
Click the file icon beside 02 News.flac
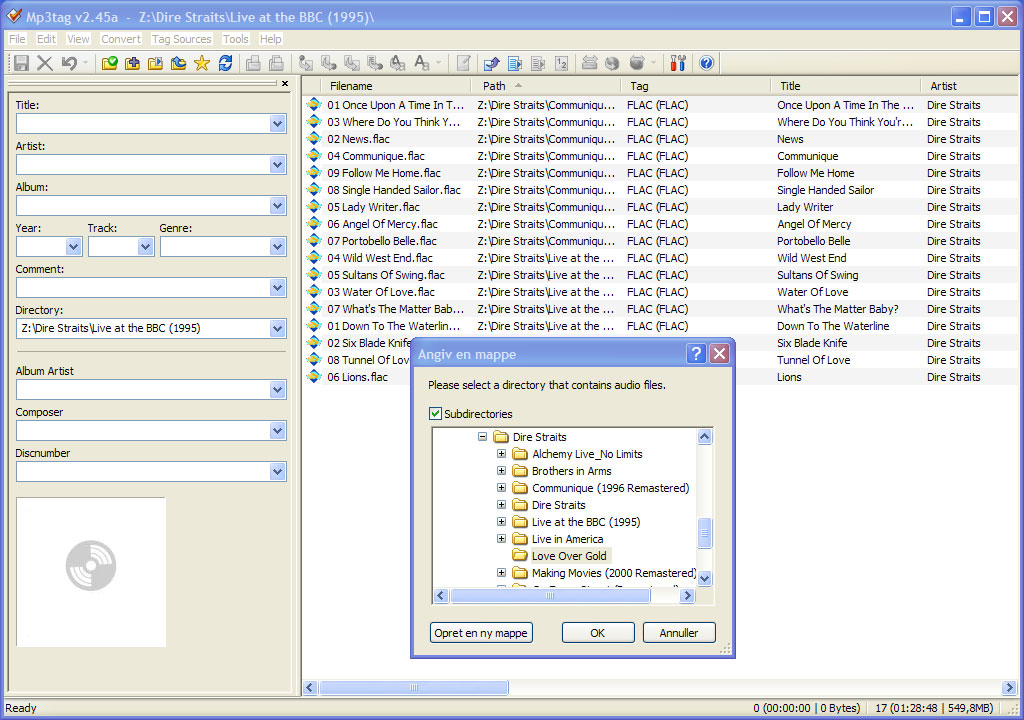point(314,139)
